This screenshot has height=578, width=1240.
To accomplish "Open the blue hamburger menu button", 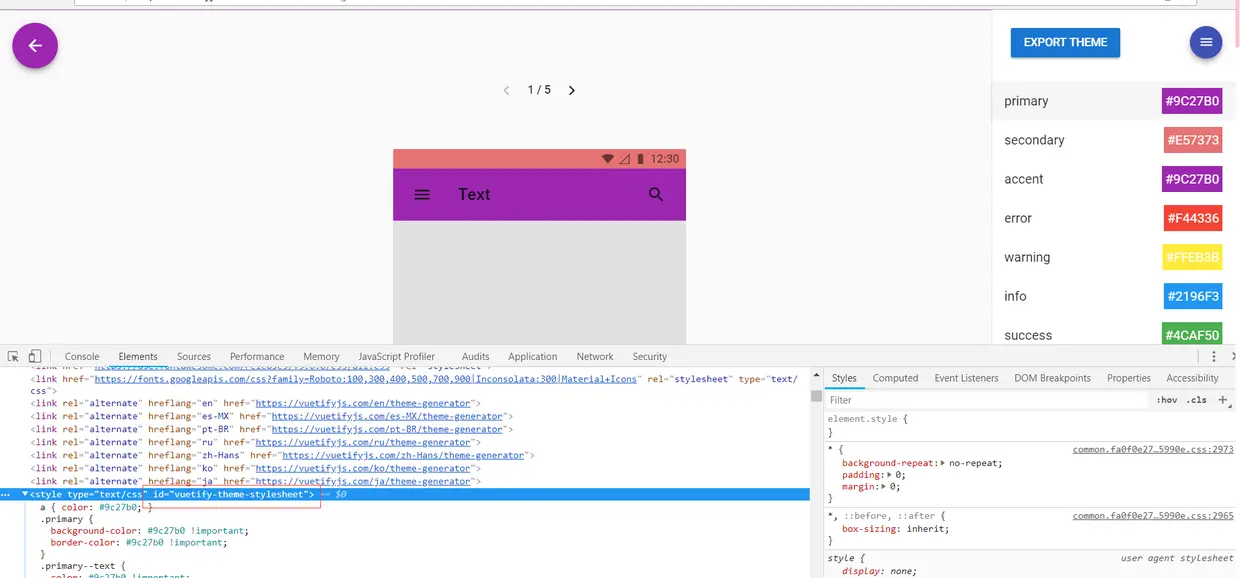I will click(1206, 42).
